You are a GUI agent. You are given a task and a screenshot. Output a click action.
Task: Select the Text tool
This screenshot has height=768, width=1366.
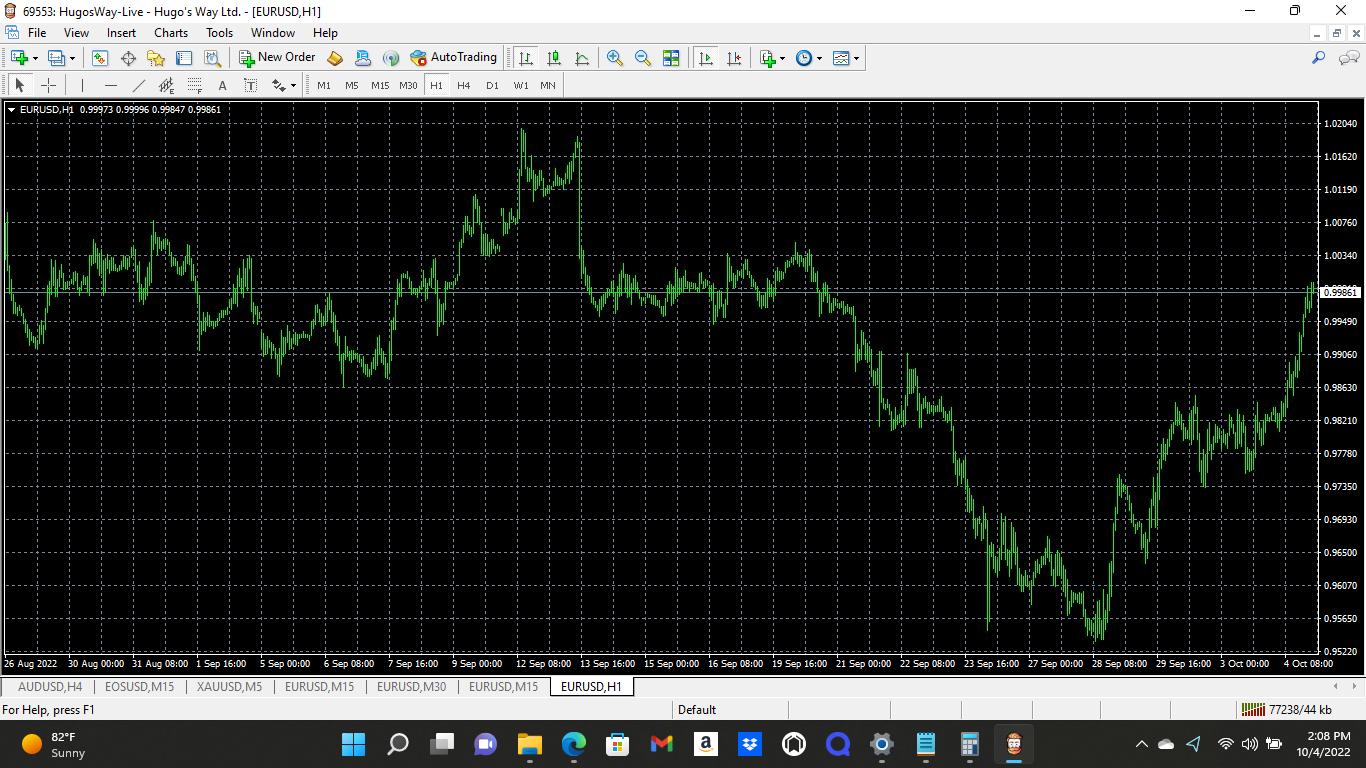(x=222, y=85)
